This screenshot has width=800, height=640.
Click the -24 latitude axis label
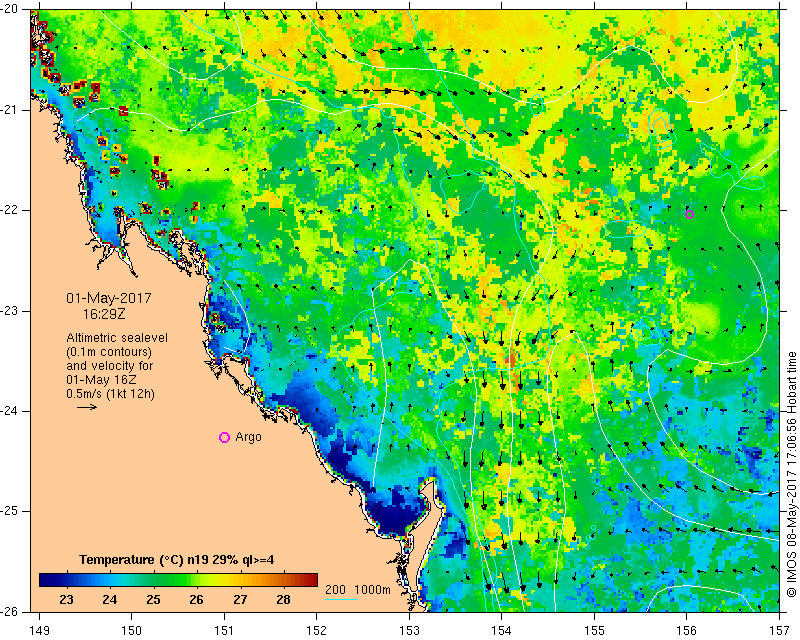[x=8, y=411]
